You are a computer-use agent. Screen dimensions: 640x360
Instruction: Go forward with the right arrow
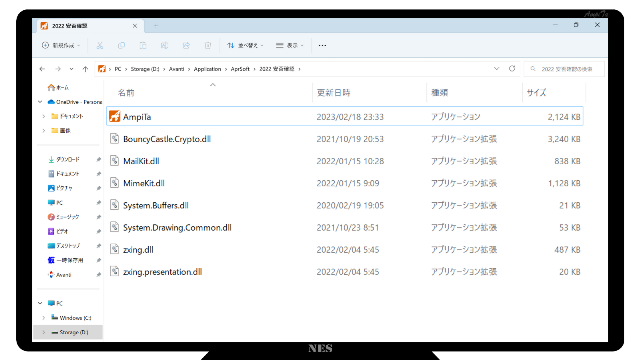click(x=58, y=69)
